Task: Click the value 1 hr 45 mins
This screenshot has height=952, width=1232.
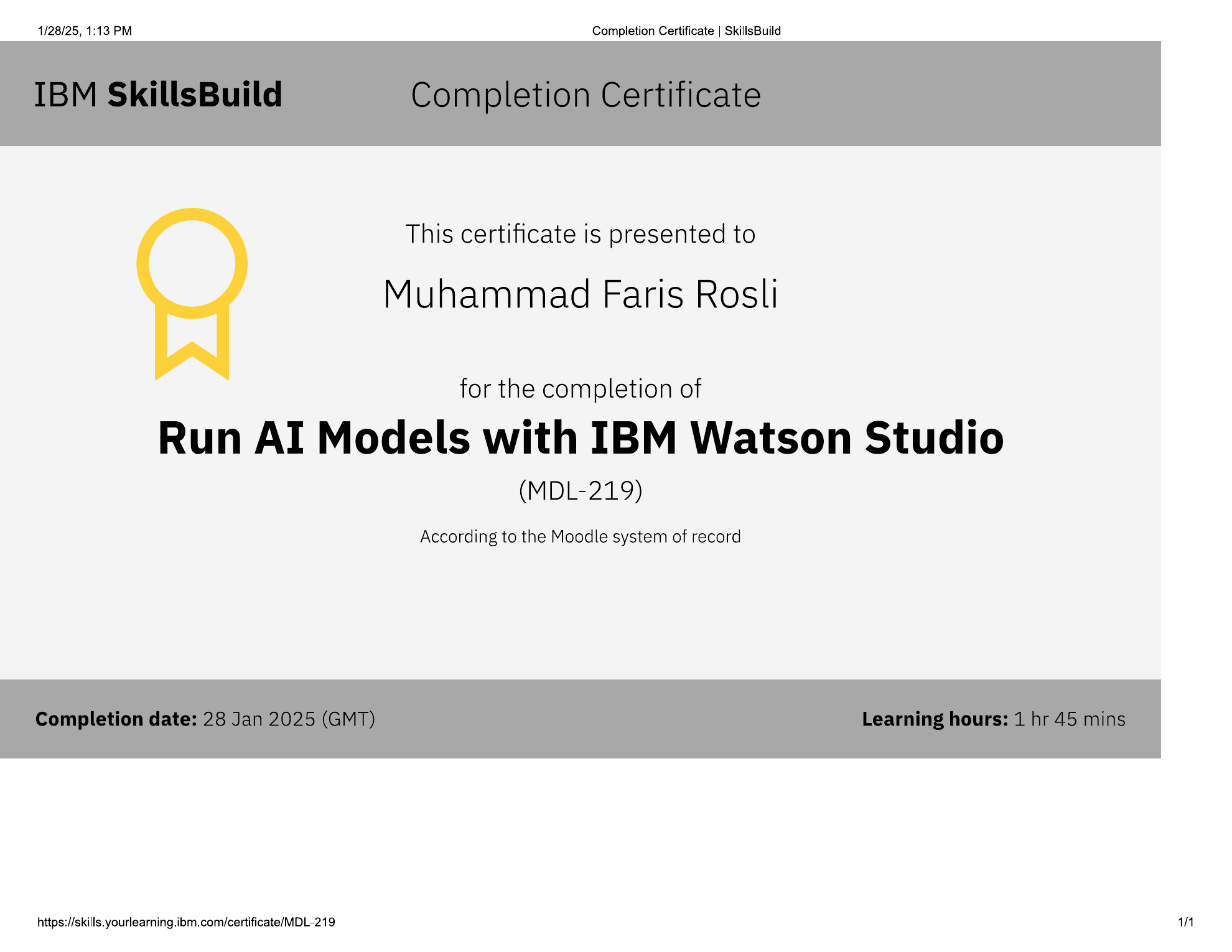Action: [x=1070, y=719]
